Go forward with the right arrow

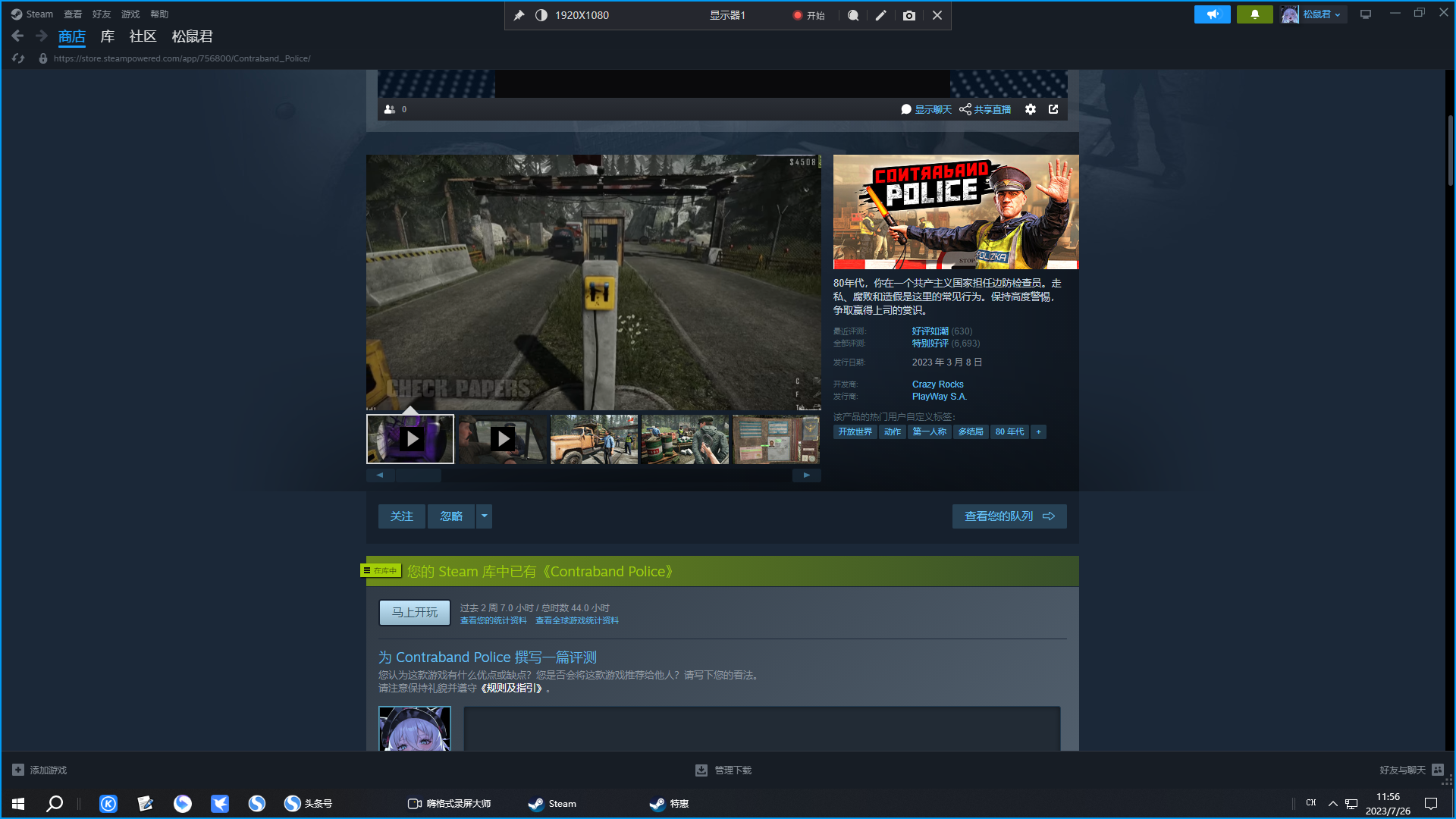(x=42, y=36)
